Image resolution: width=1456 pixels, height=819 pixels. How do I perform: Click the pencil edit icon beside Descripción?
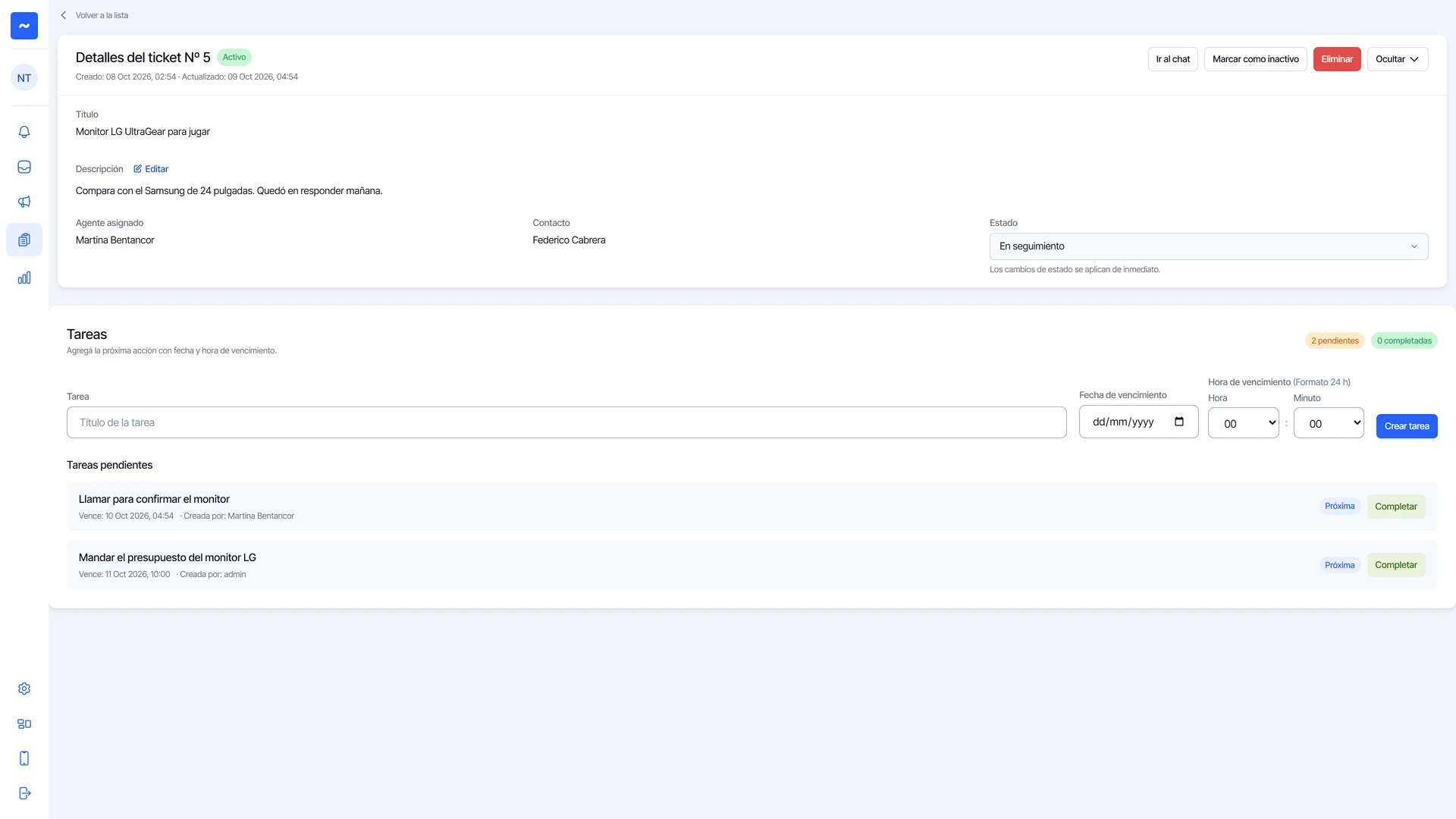pos(137,169)
